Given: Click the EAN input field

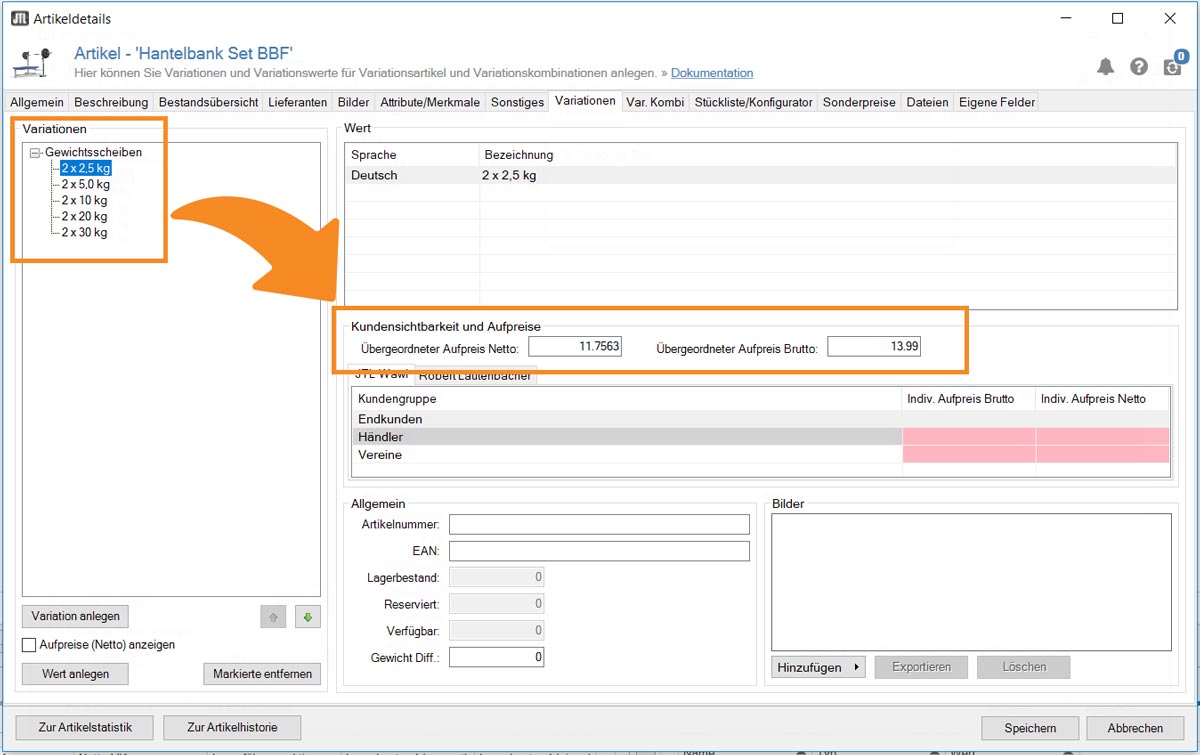Looking at the screenshot, I should tap(599, 551).
